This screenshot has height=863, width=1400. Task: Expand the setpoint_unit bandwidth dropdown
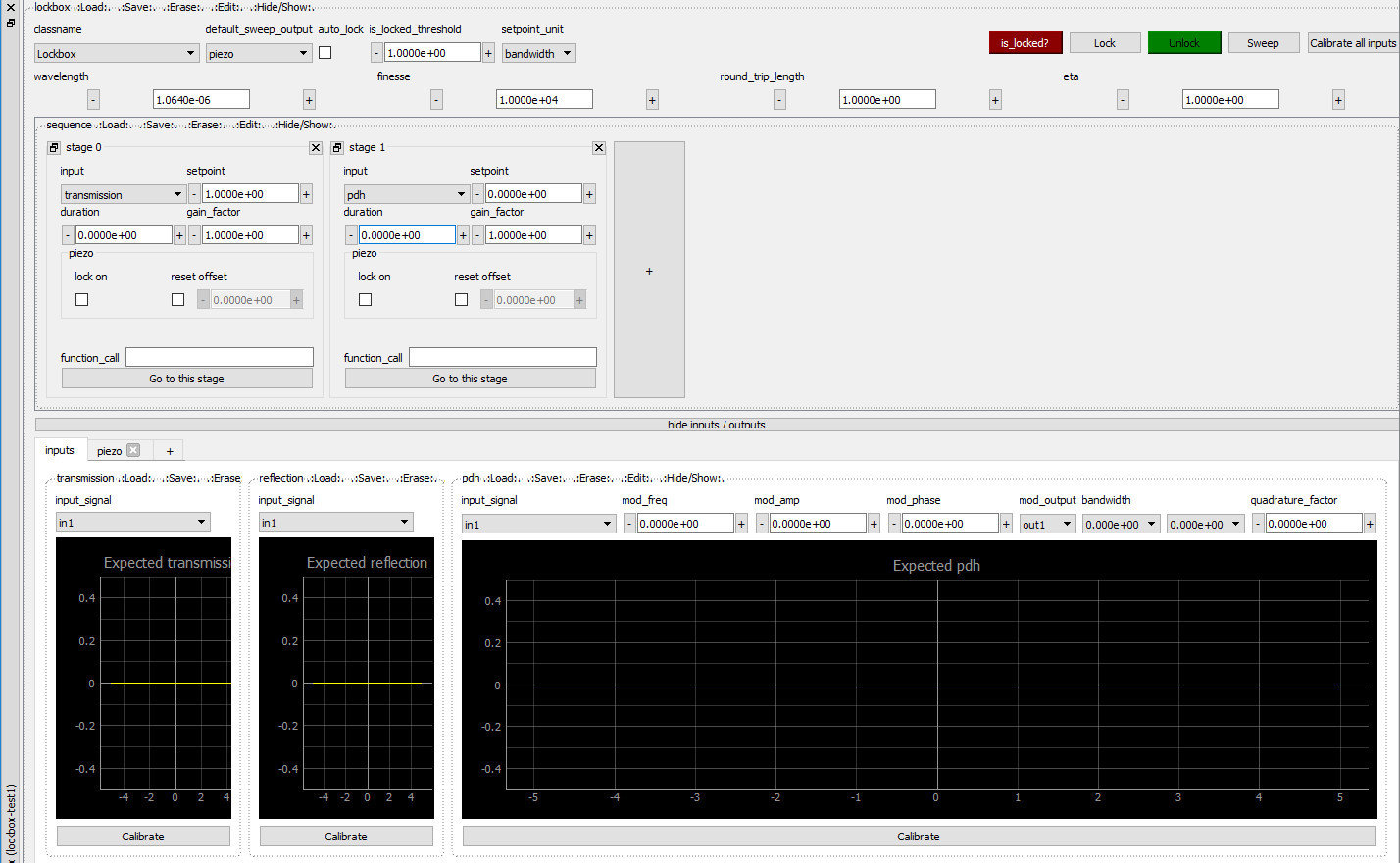click(x=538, y=53)
